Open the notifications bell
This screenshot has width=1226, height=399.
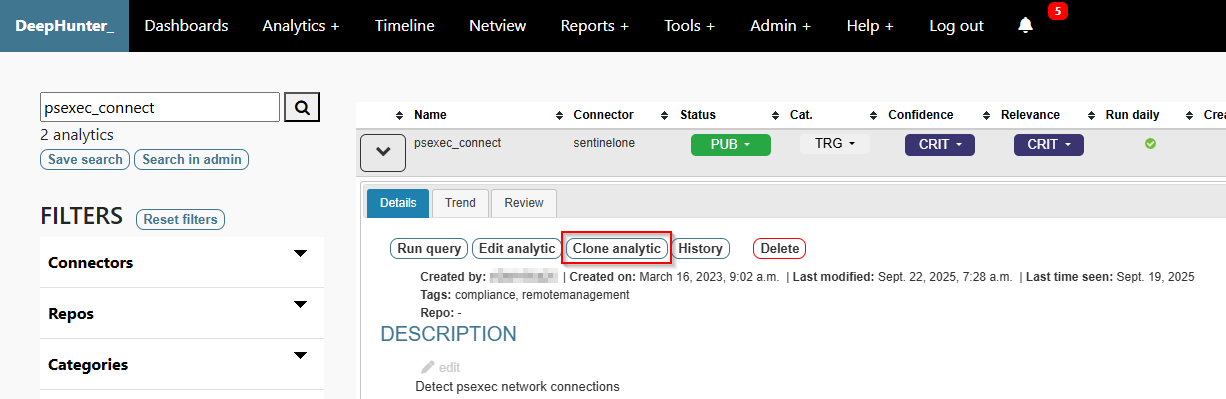[x=1025, y=26]
